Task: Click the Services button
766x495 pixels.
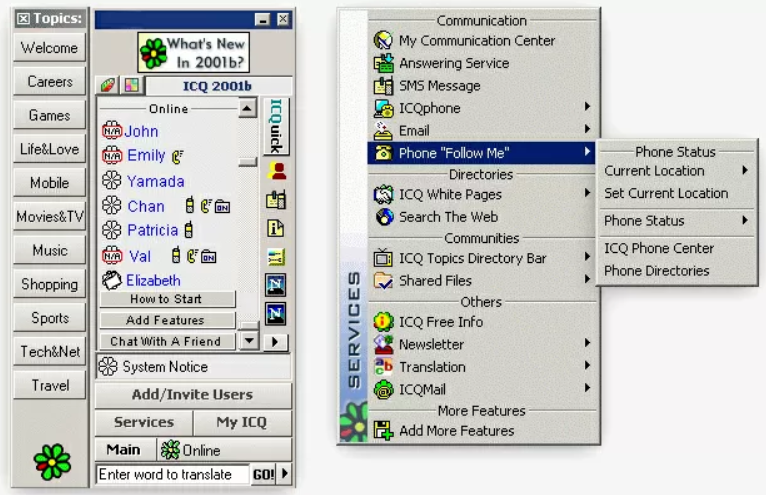Action: coord(144,422)
